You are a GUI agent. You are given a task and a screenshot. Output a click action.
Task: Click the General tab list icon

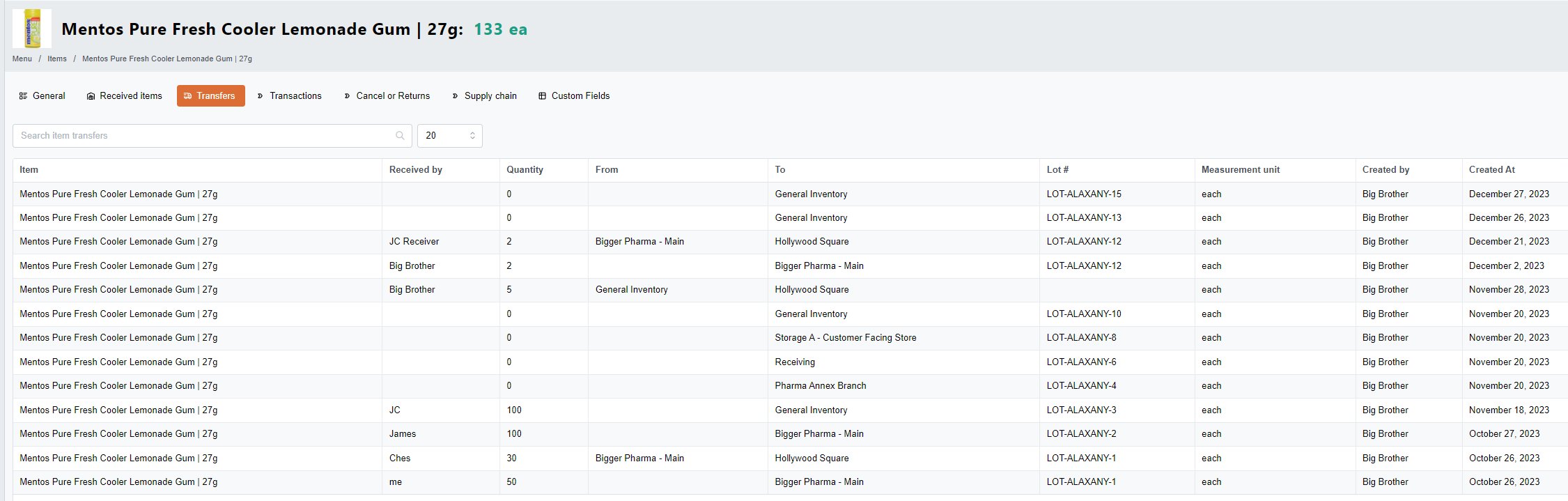point(23,96)
